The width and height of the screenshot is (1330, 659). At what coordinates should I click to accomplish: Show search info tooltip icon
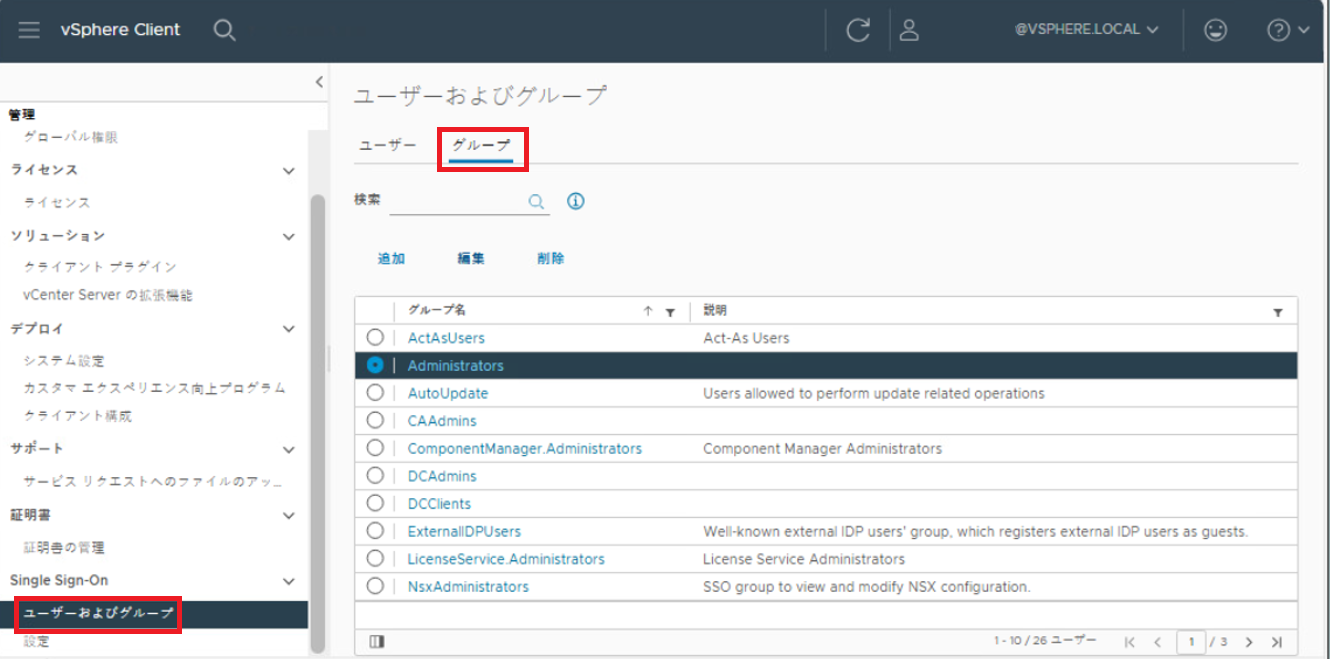(575, 201)
